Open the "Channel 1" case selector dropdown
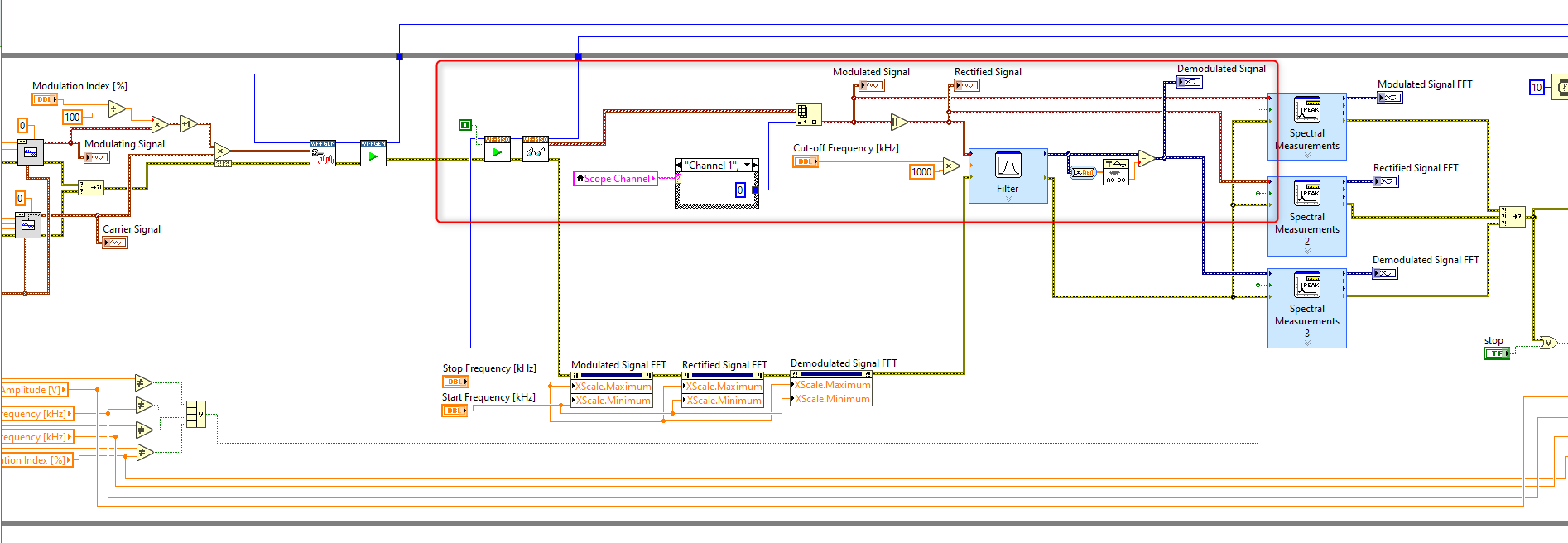 [x=747, y=166]
